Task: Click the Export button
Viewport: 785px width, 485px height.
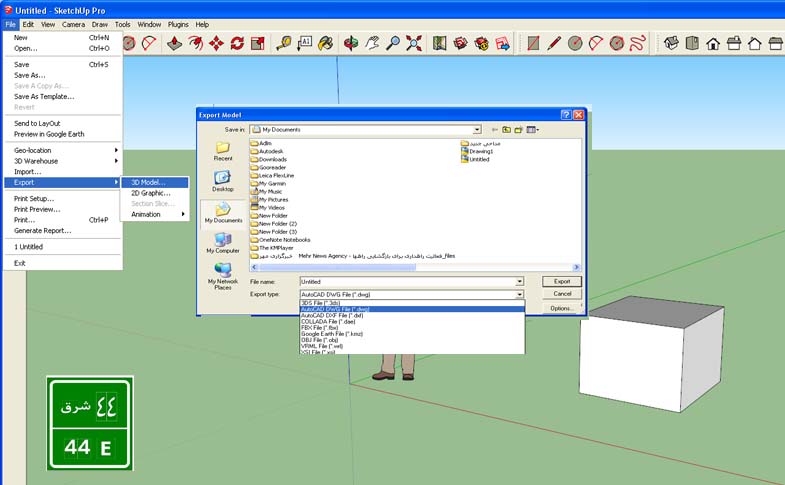Action: [562, 282]
